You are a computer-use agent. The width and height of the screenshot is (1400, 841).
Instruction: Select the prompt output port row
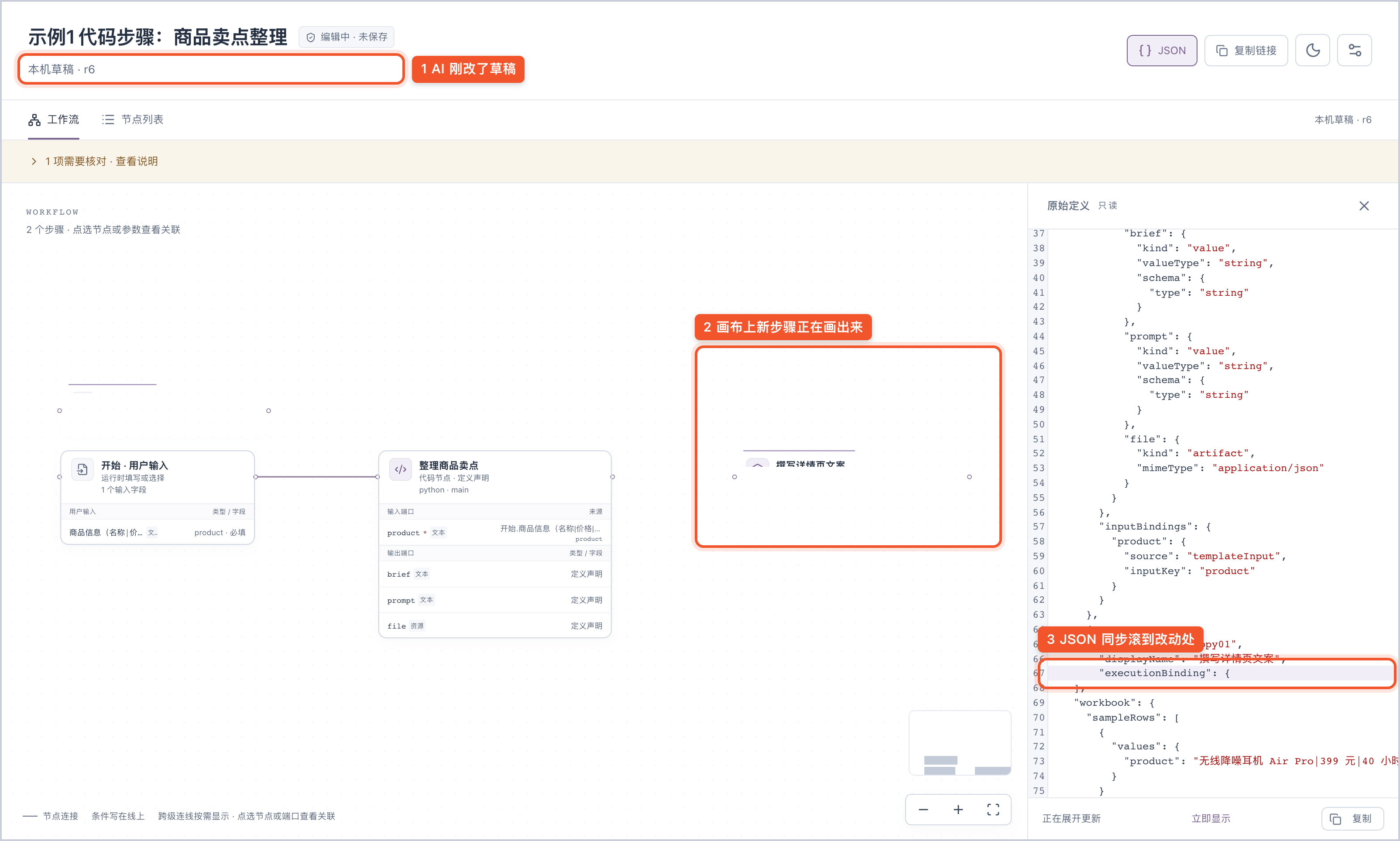tap(494, 600)
